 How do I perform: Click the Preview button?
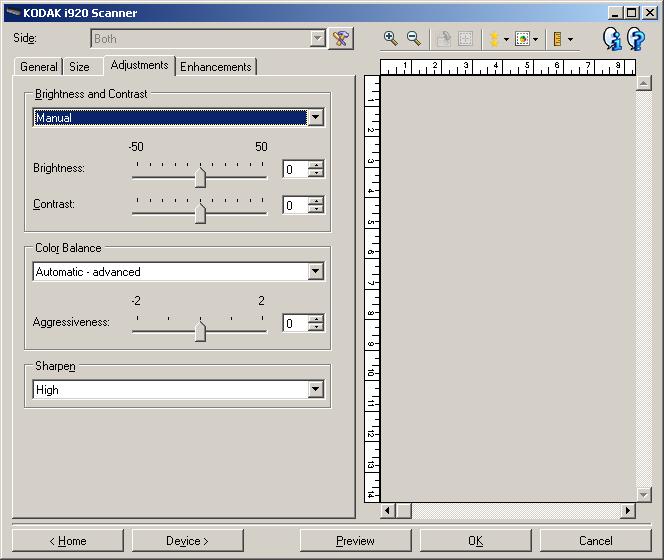coord(355,541)
